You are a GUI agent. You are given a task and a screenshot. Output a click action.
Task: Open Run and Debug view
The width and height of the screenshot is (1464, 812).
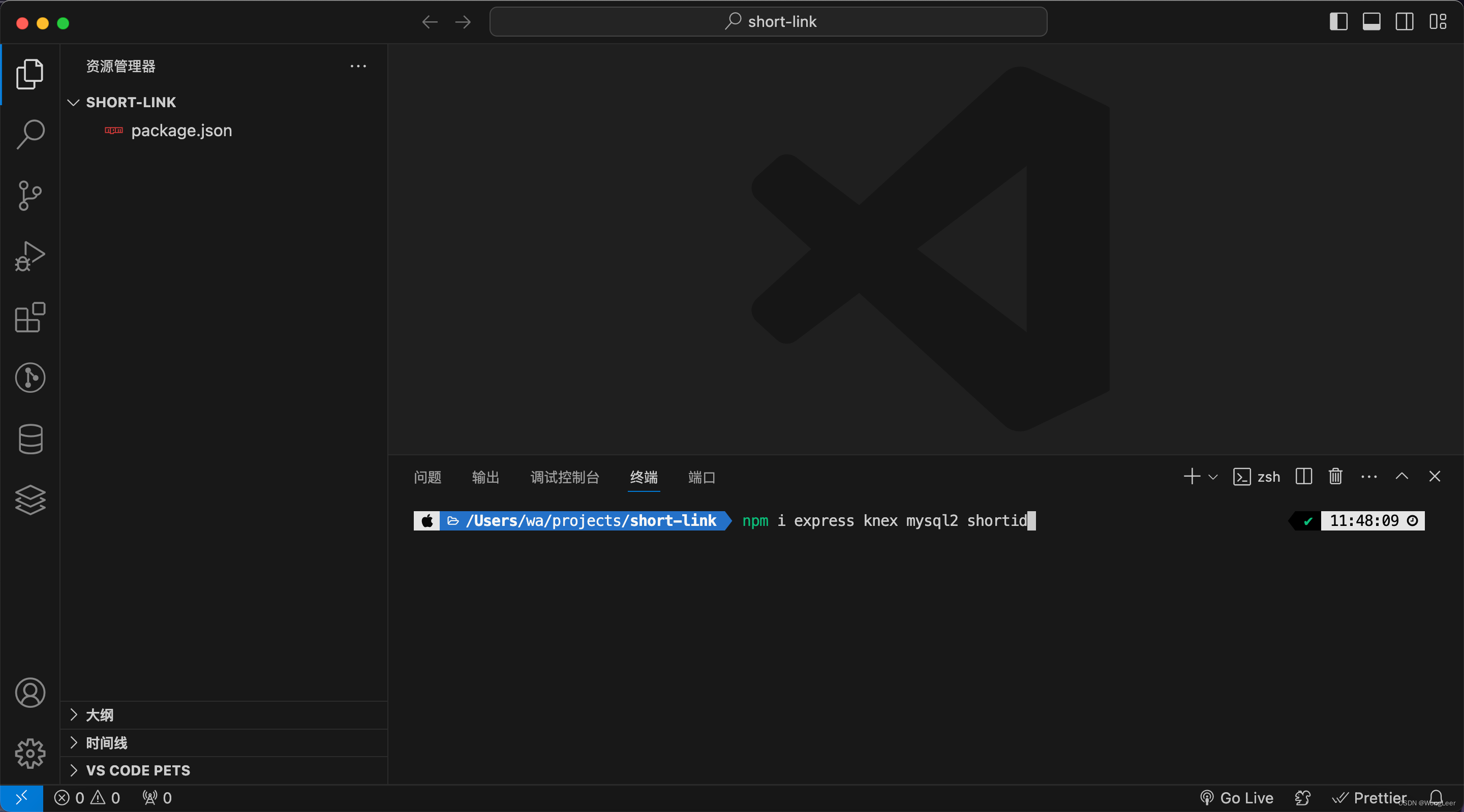coord(30,256)
